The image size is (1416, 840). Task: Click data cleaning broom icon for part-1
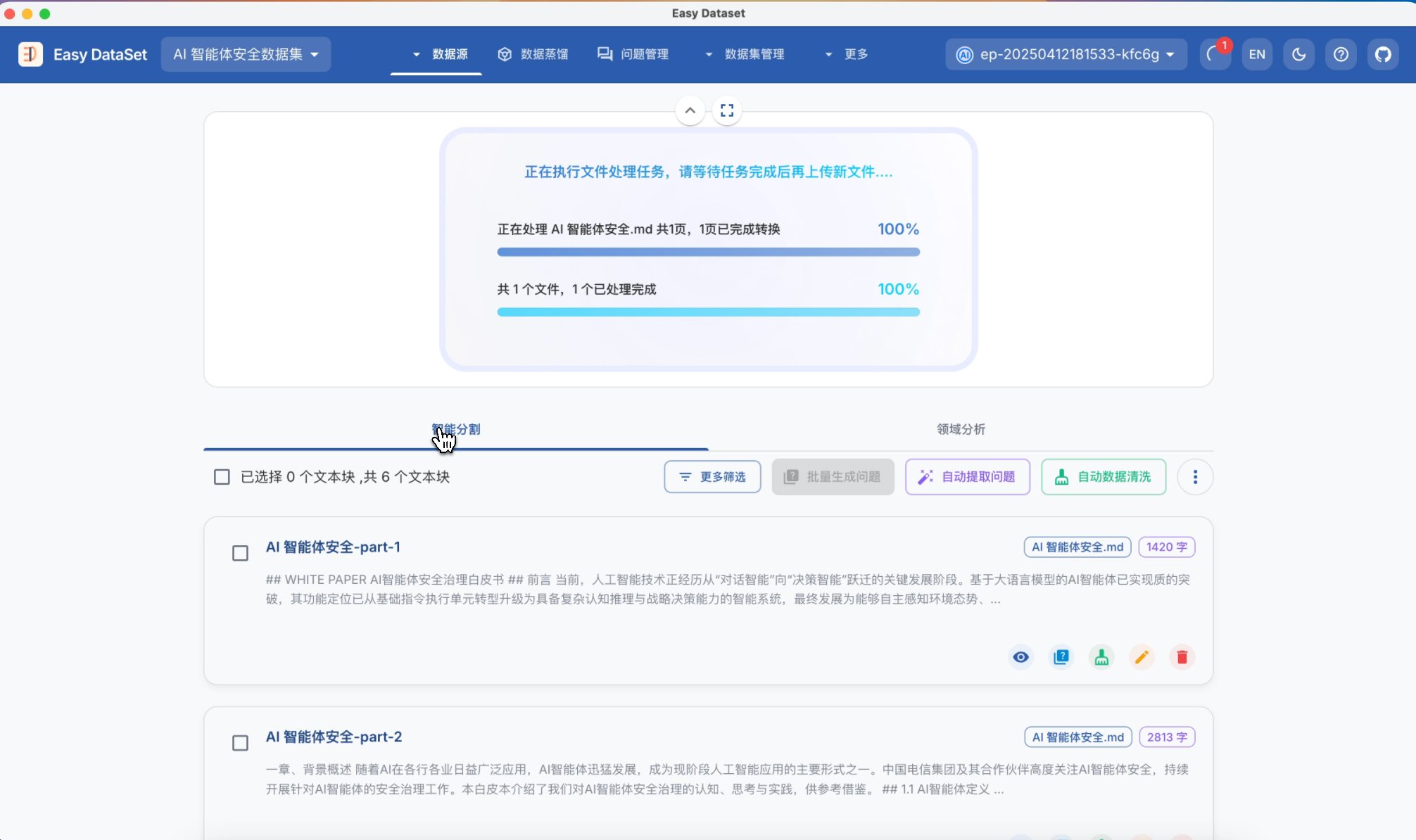1101,657
